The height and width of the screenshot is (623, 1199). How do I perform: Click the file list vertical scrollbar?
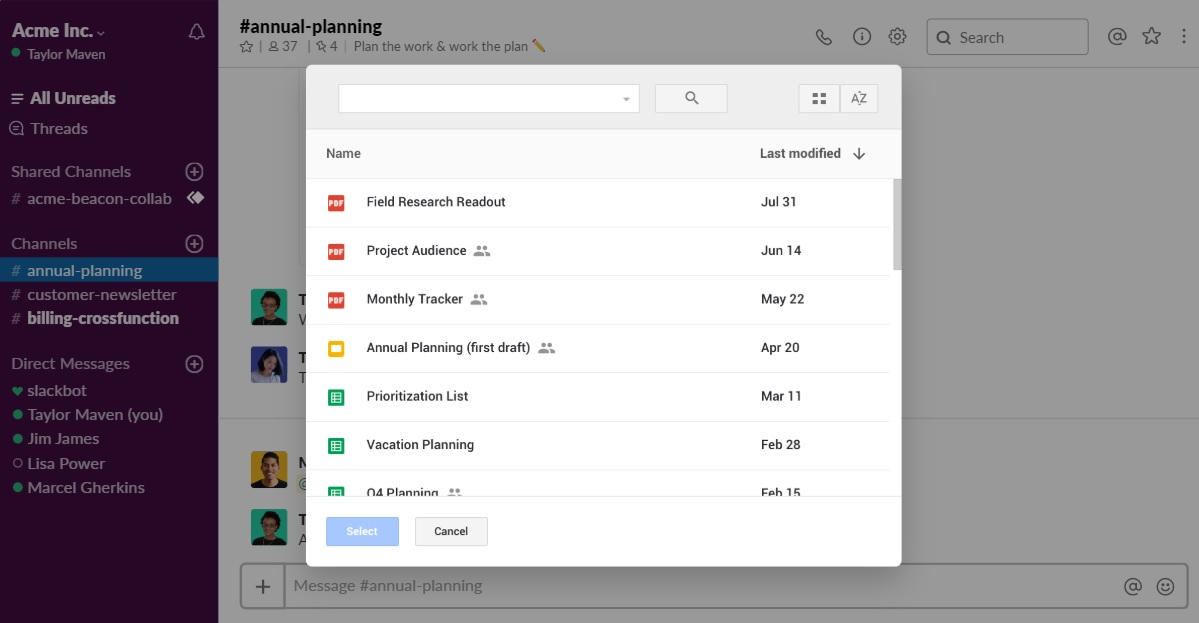tap(897, 225)
